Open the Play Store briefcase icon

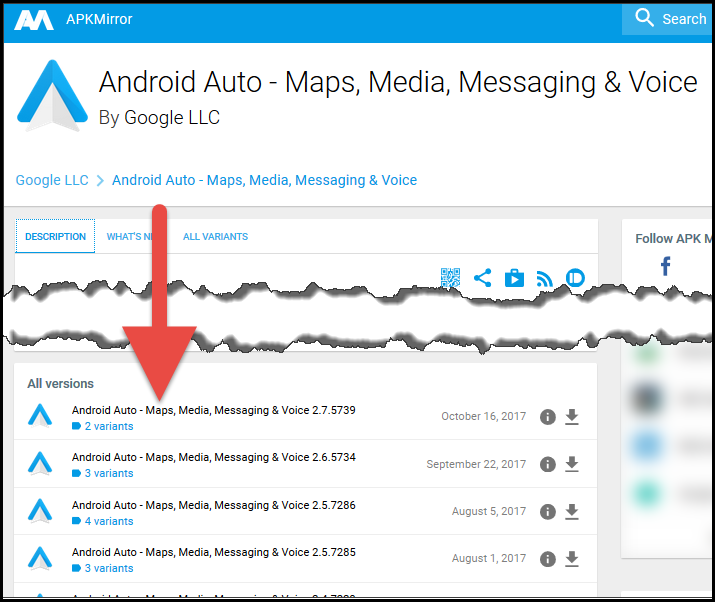tap(514, 278)
